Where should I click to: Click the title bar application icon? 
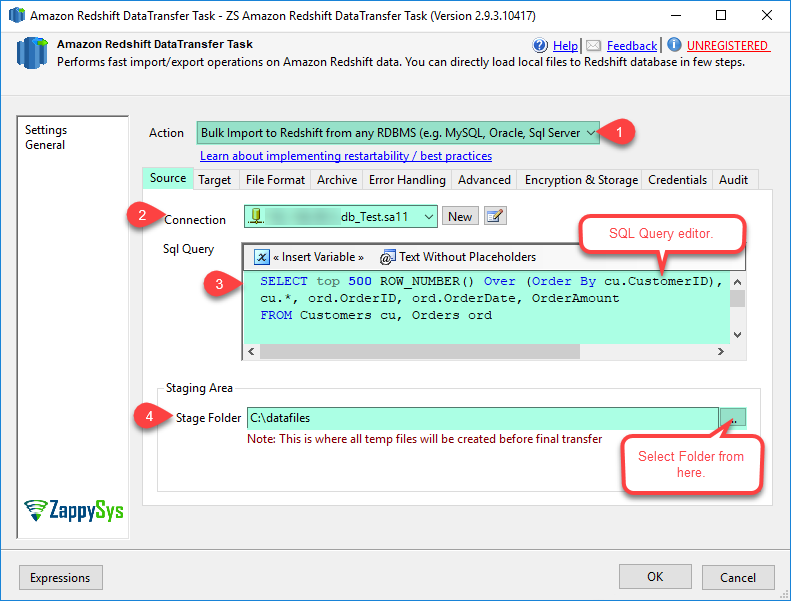[17, 15]
